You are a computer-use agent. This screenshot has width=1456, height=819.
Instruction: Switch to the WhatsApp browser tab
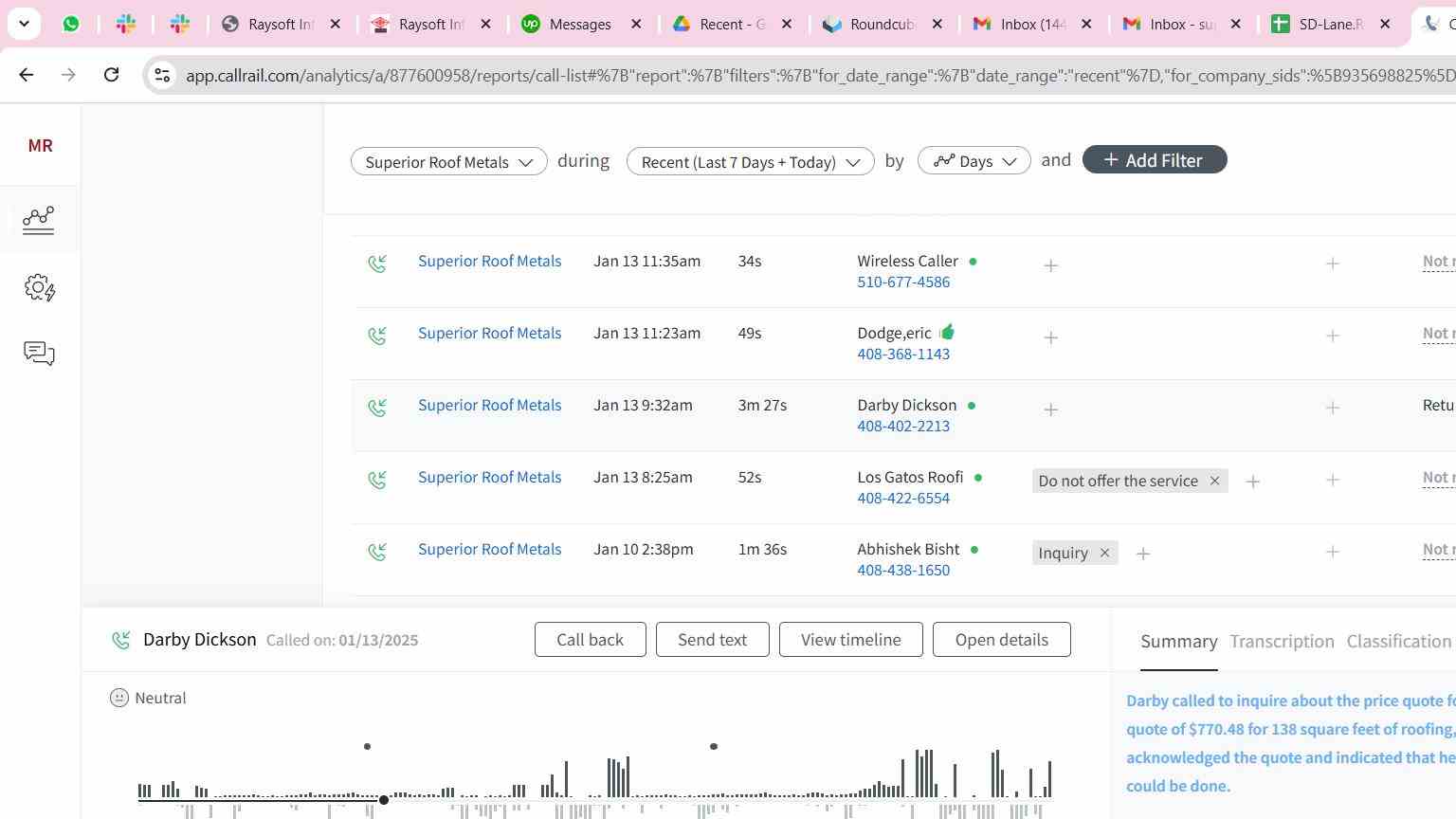coord(71,24)
